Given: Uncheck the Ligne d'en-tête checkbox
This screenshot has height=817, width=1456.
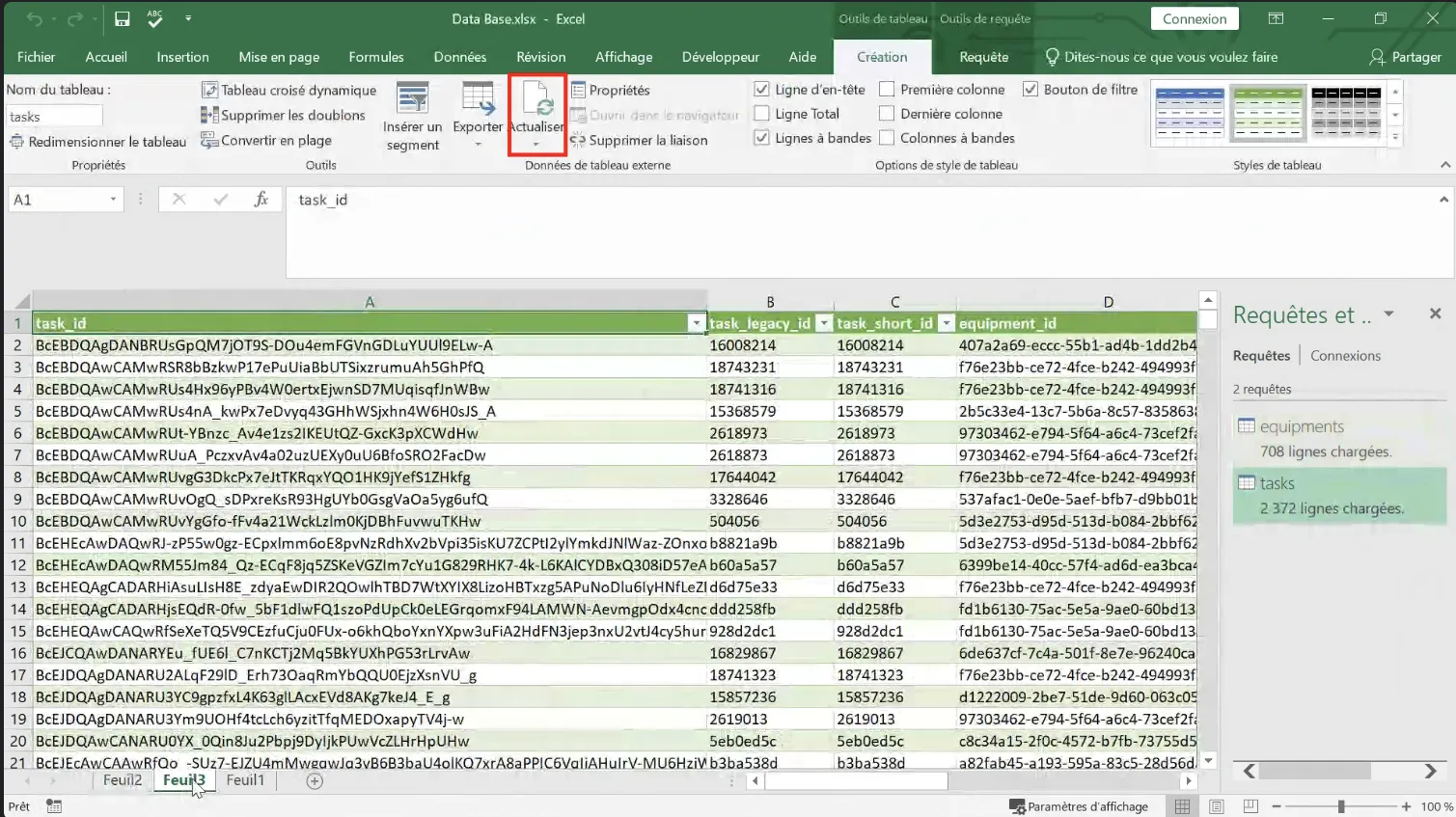Looking at the screenshot, I should [x=761, y=90].
